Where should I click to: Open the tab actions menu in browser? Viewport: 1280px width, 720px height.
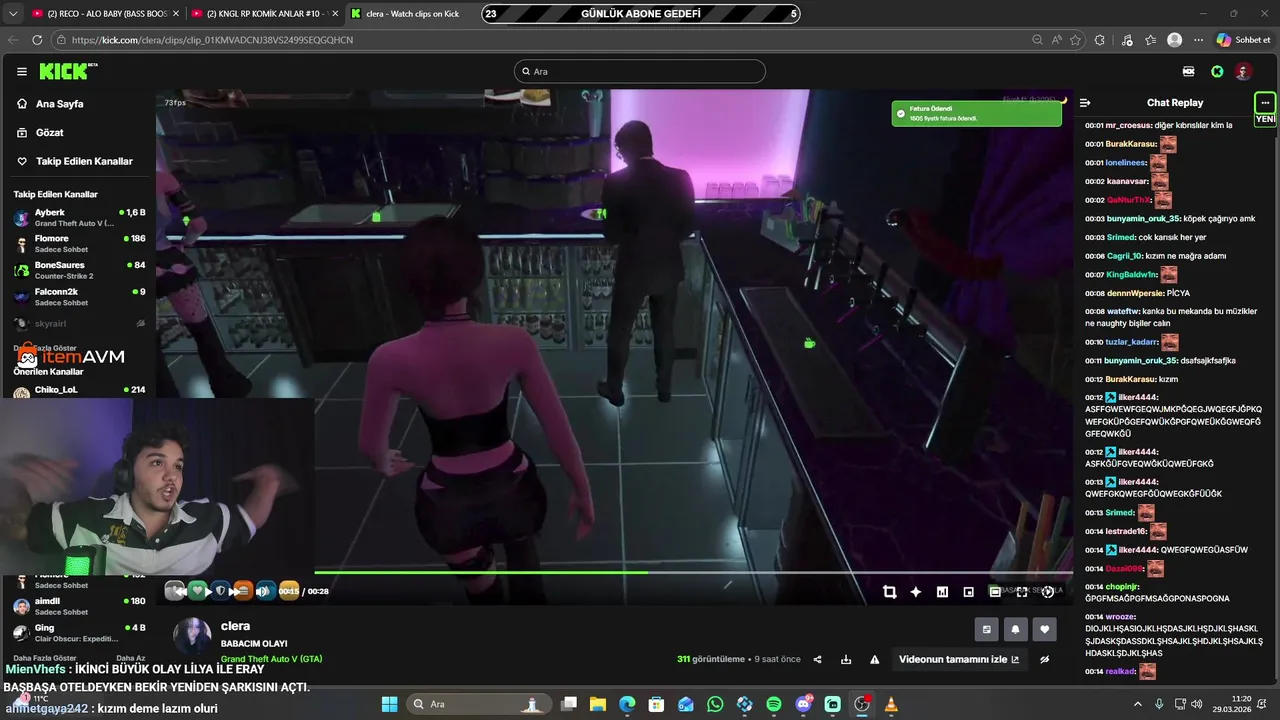pyautogui.click(x=11, y=13)
